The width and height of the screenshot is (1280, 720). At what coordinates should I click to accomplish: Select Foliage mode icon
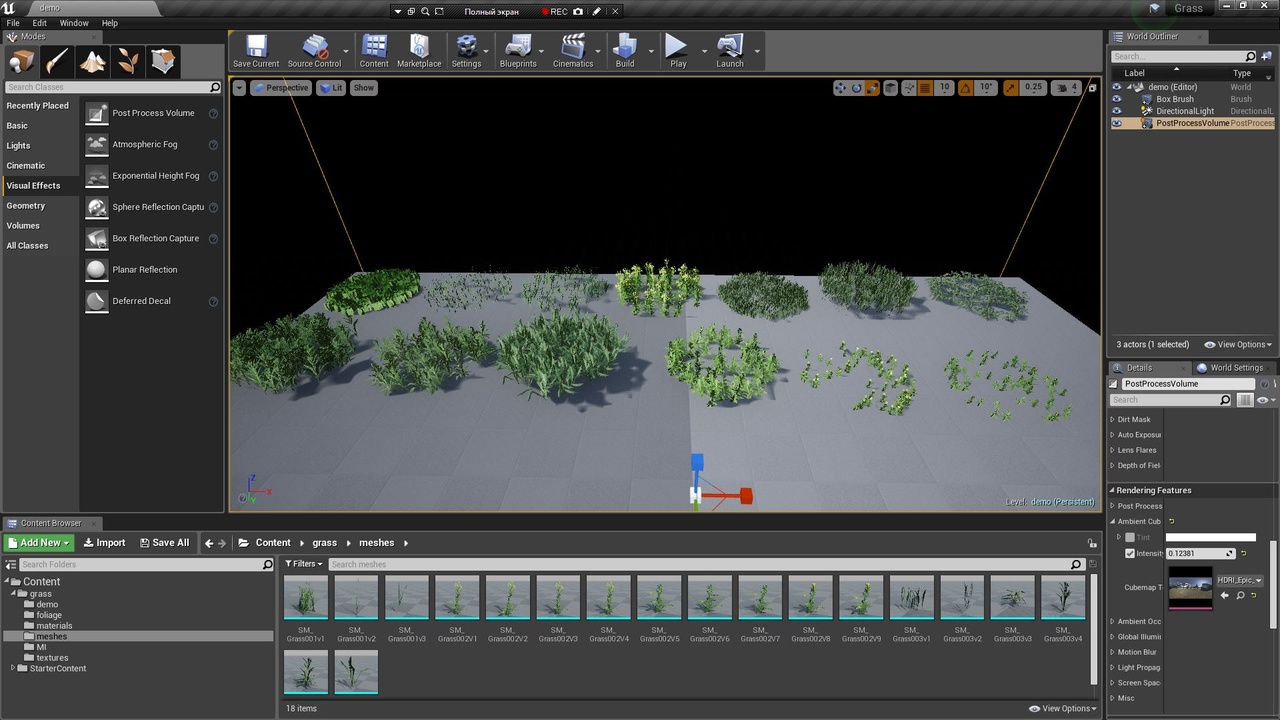click(128, 62)
